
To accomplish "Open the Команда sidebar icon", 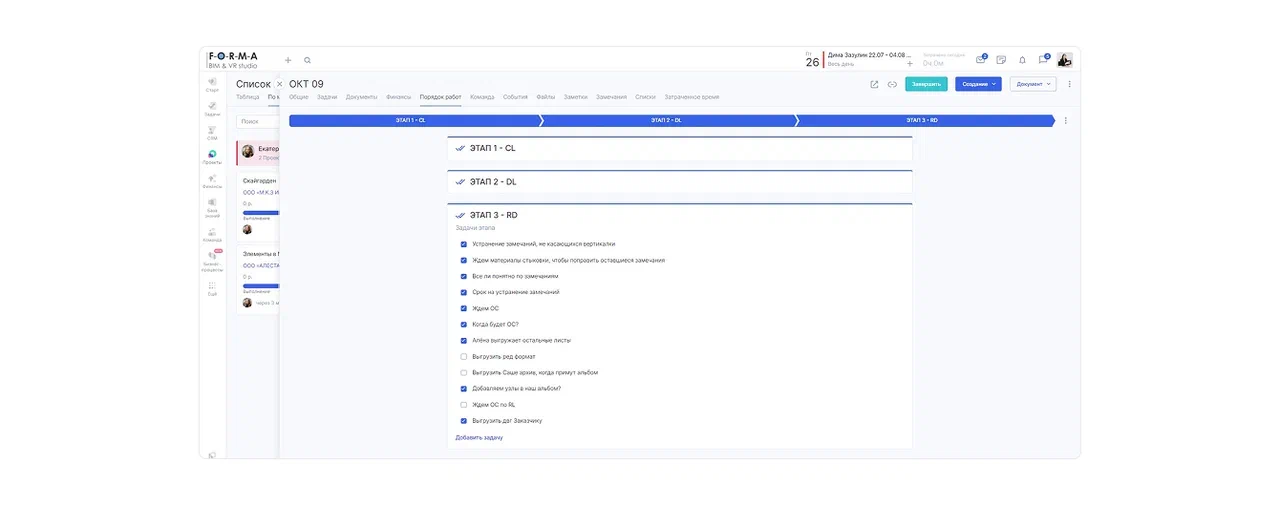I will click(212, 234).
